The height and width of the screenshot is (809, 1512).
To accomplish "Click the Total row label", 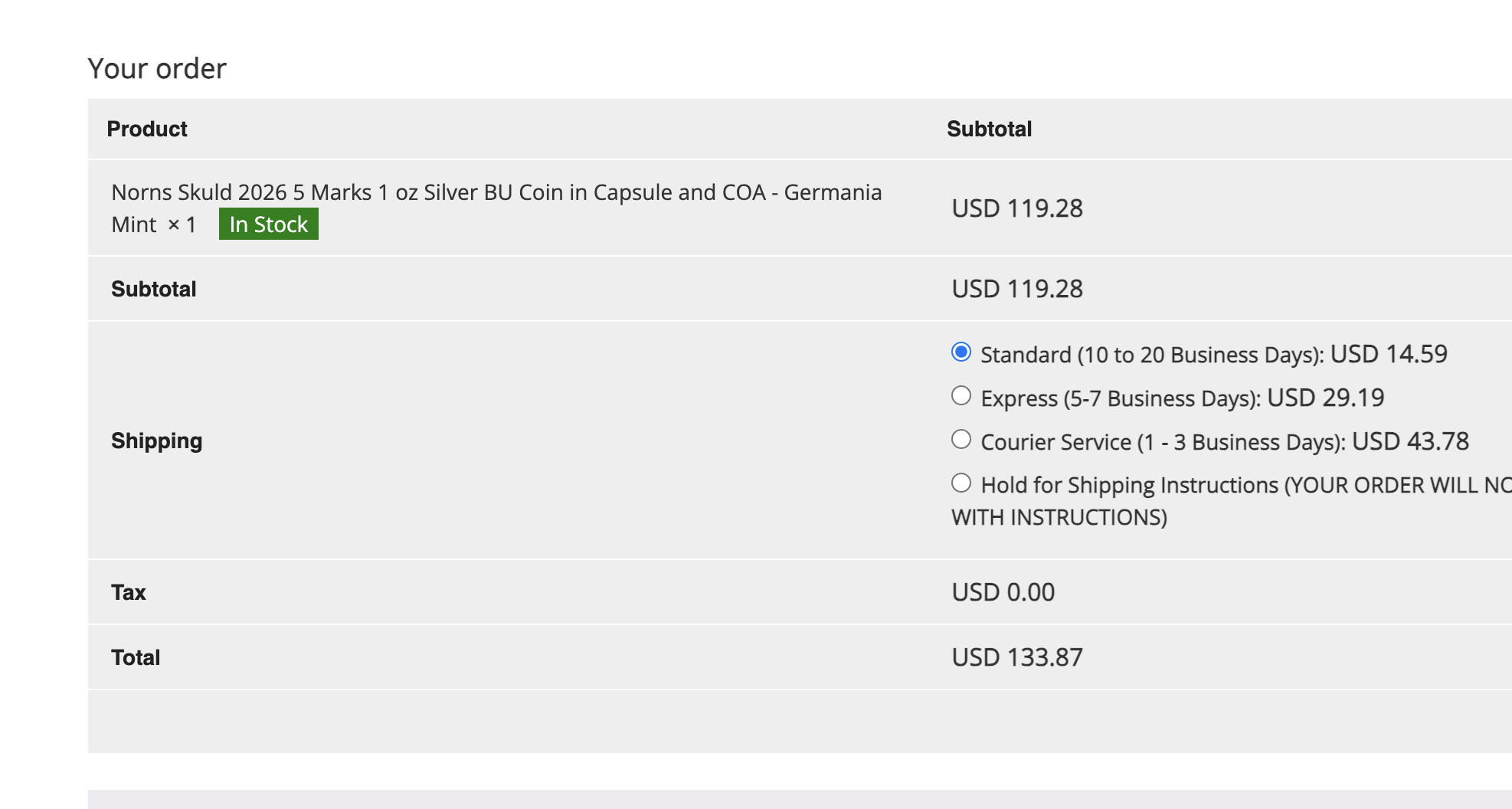I will 136,657.
